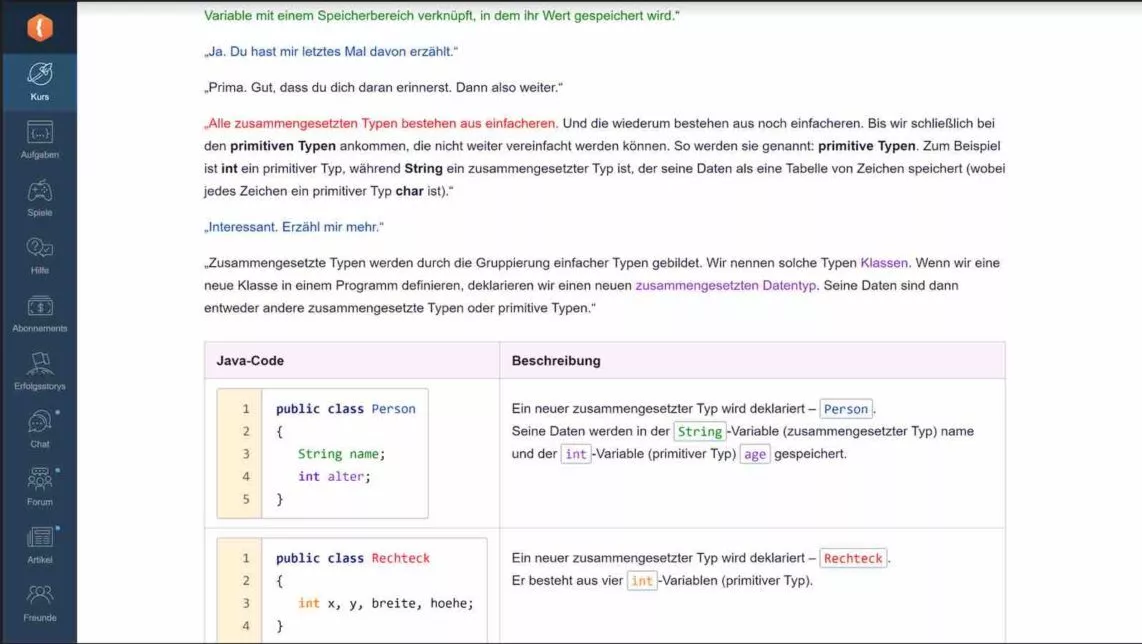Viewport: 1142px width, 644px height.
Task: Click the age code tag in description
Action: (x=755, y=454)
